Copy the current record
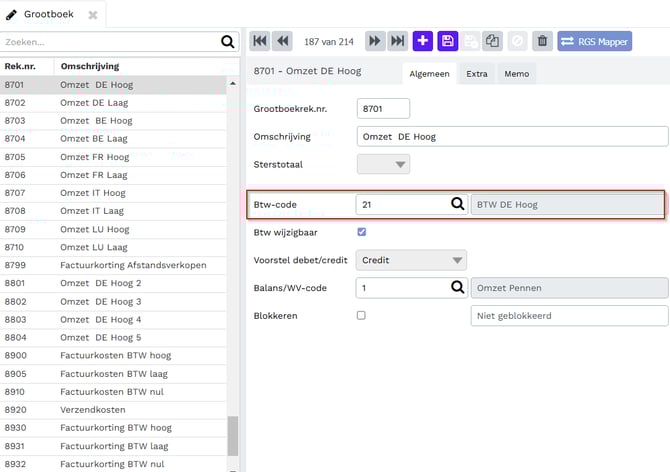The image size is (670, 472). point(493,41)
